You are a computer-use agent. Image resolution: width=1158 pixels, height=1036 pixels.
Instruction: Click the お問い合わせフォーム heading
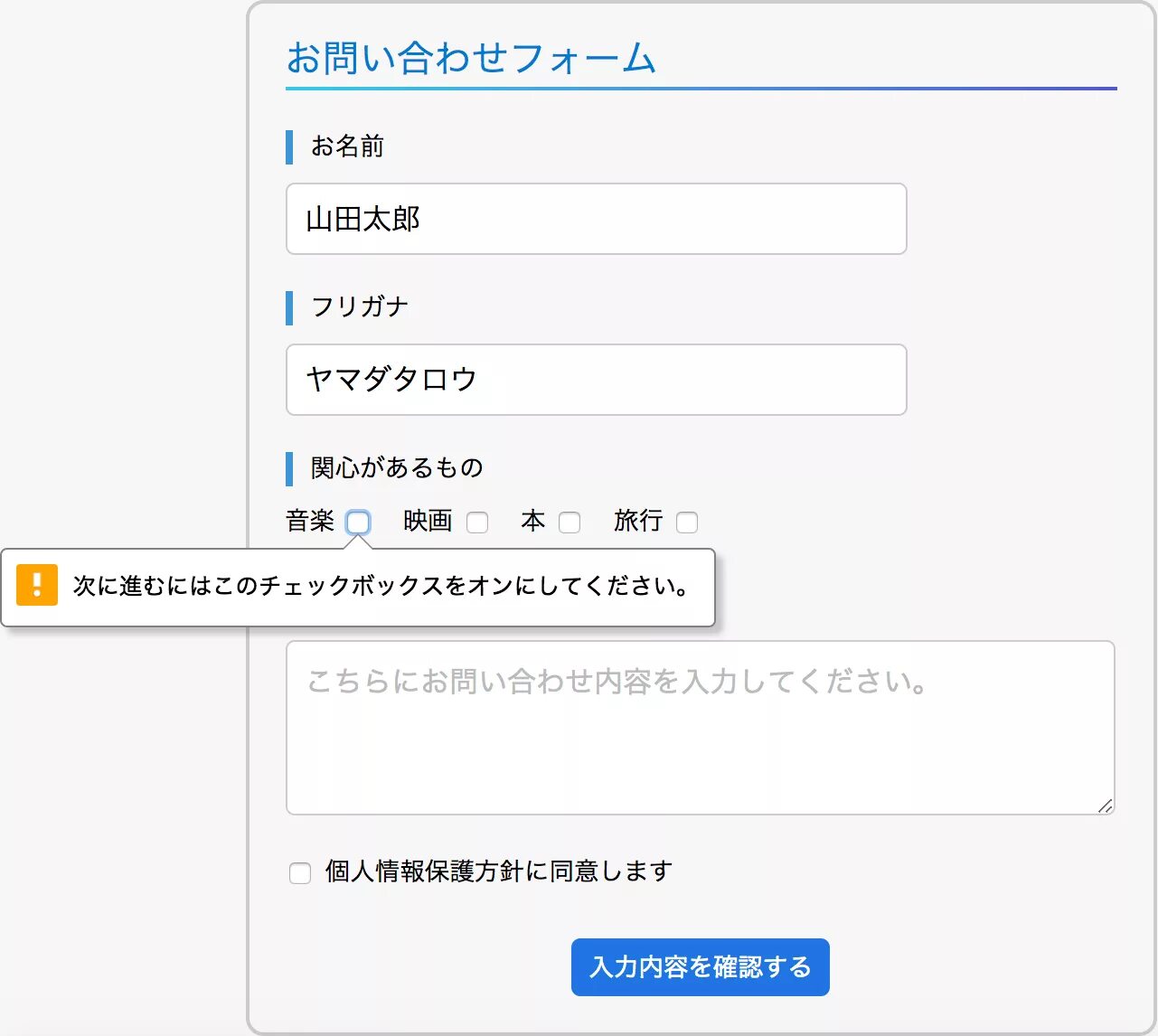471,57
